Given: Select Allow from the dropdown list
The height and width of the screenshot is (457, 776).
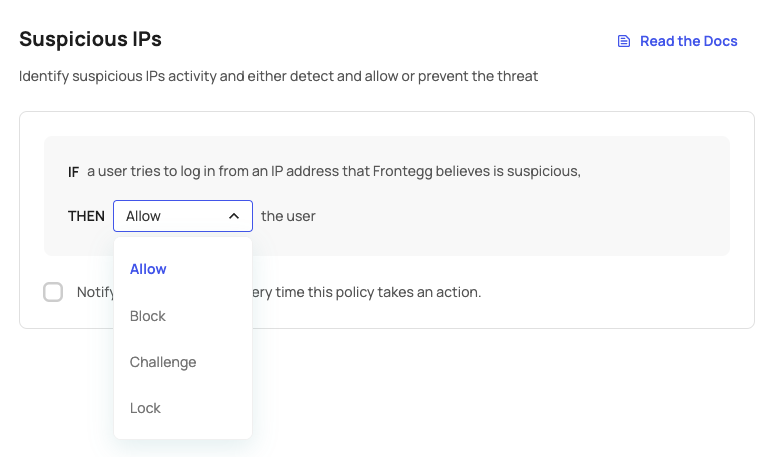Looking at the screenshot, I should [x=148, y=269].
